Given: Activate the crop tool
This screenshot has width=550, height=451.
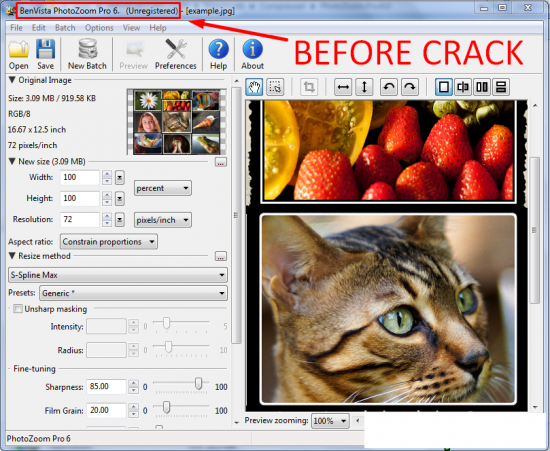Looking at the screenshot, I should [309, 87].
